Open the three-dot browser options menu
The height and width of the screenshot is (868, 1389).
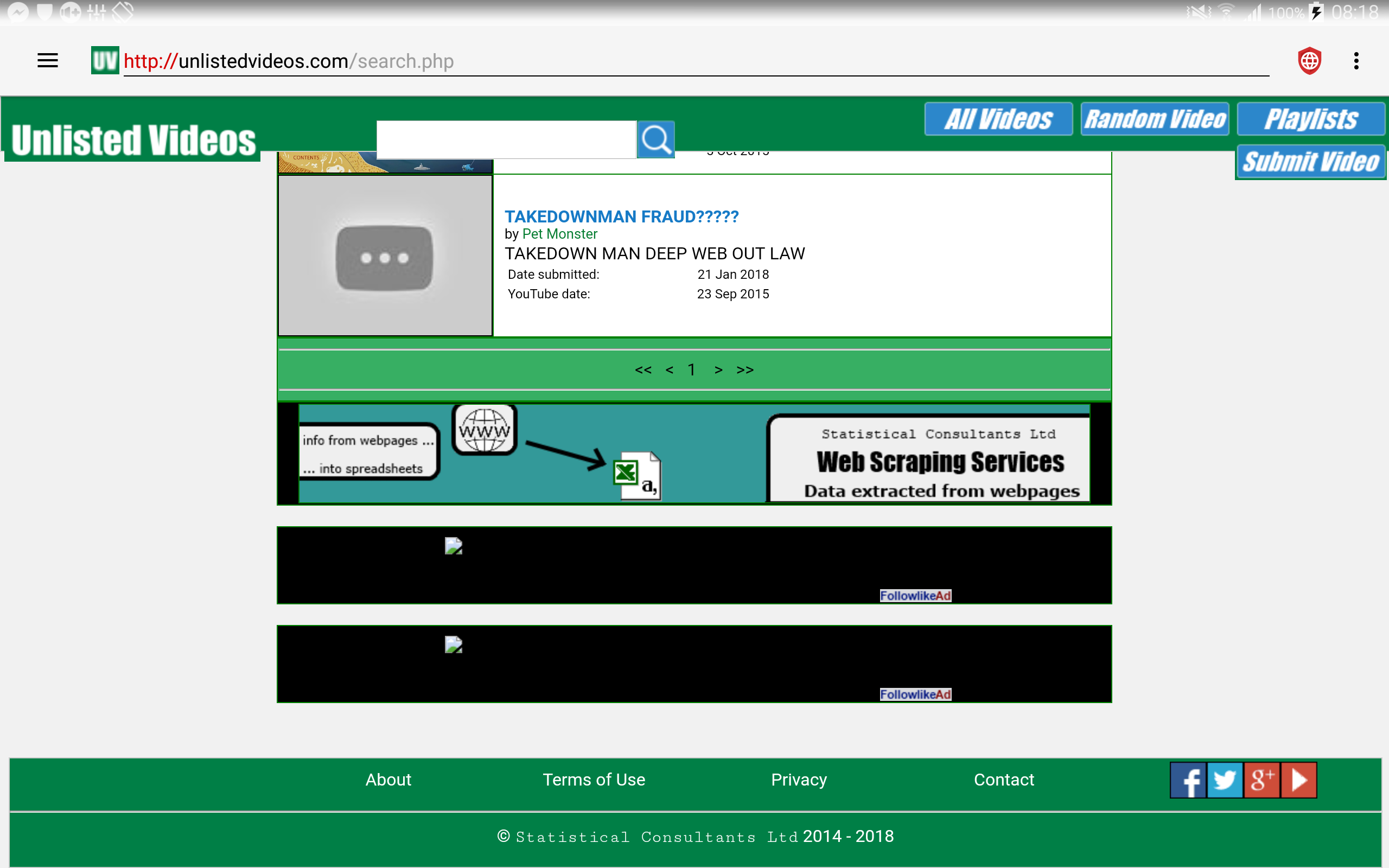coord(1356,60)
